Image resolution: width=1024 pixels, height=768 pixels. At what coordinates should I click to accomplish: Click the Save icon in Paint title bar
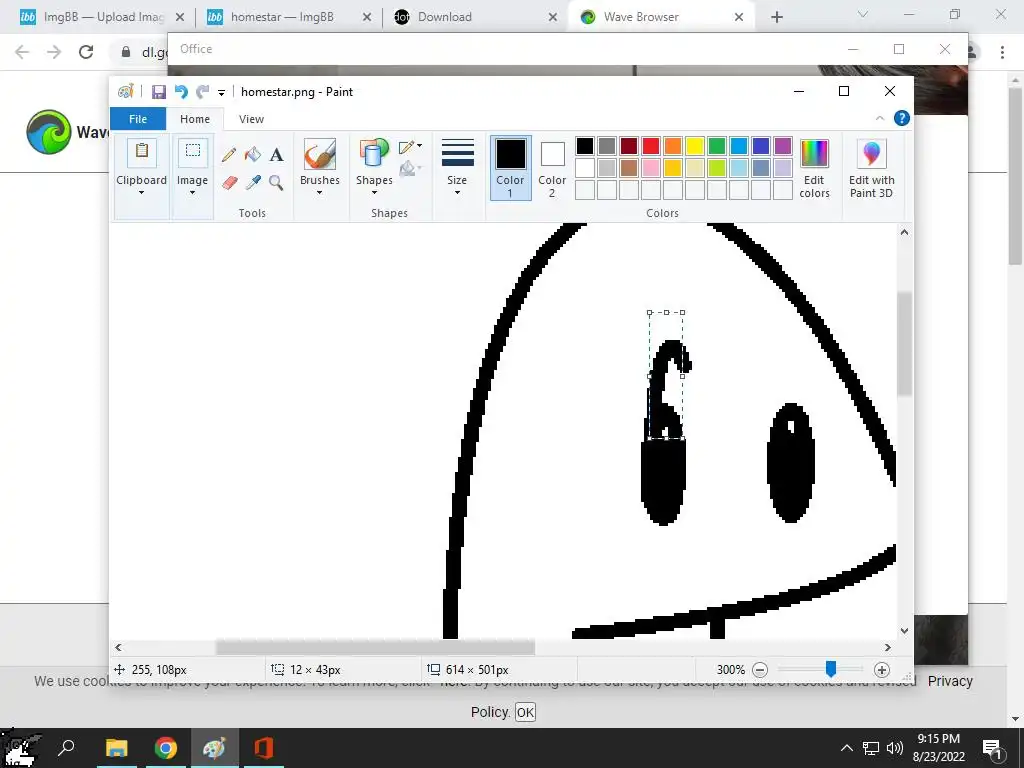[159, 92]
